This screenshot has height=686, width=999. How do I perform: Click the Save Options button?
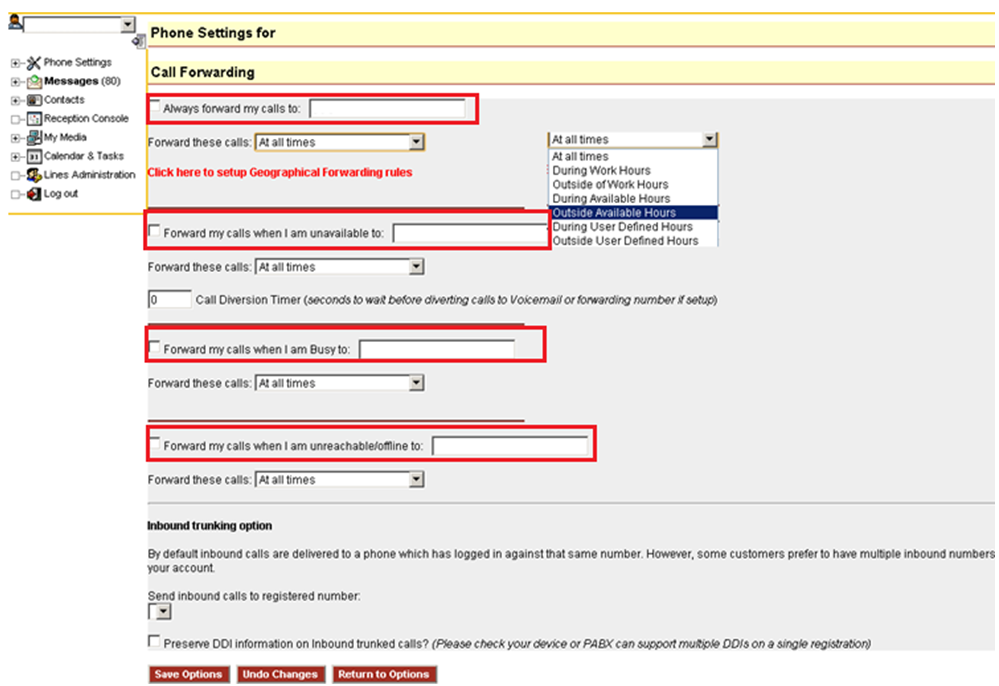pos(188,674)
